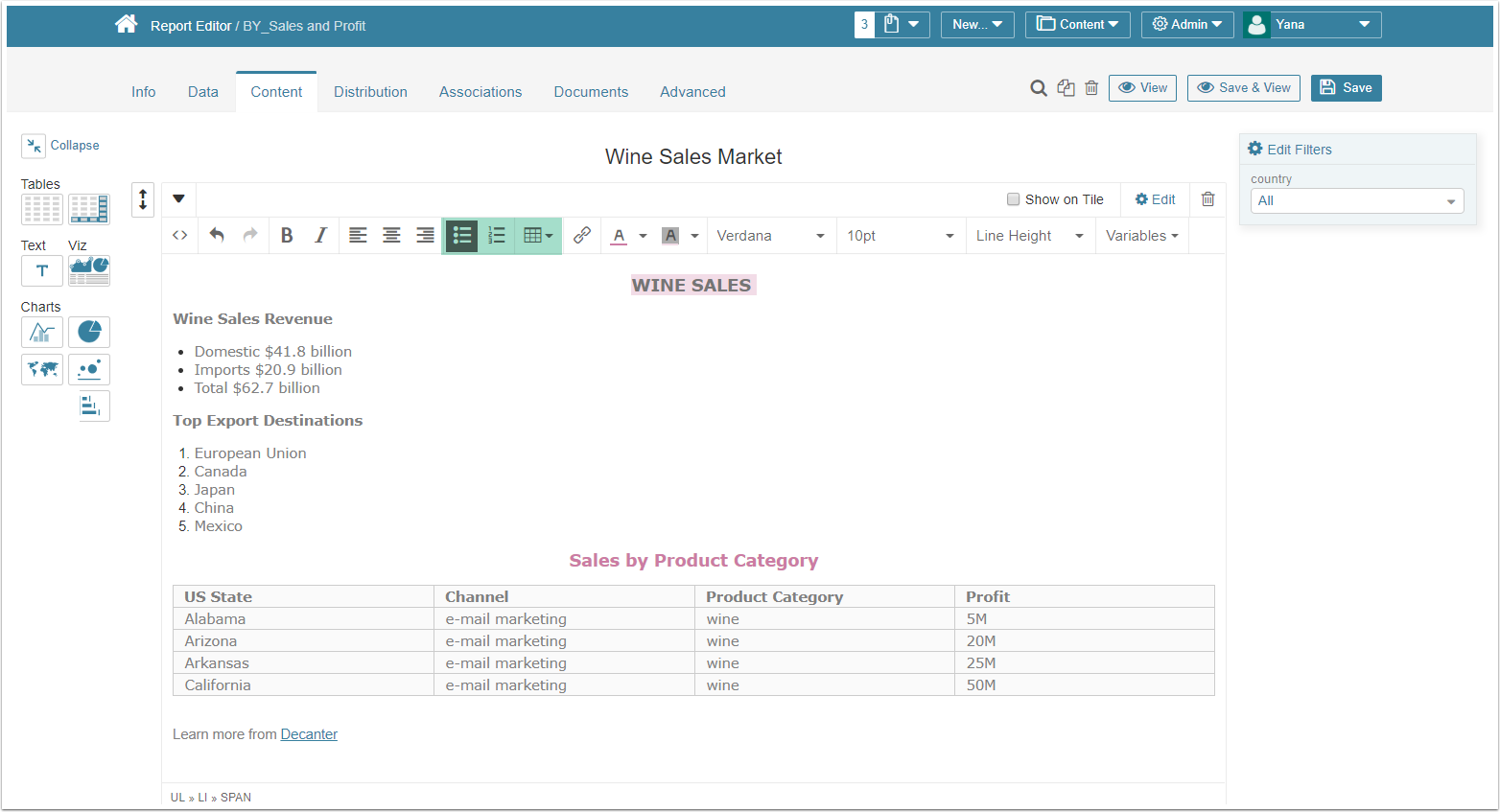1500x812 pixels.
Task: Follow the Decanter hyperlink
Action: [x=309, y=734]
